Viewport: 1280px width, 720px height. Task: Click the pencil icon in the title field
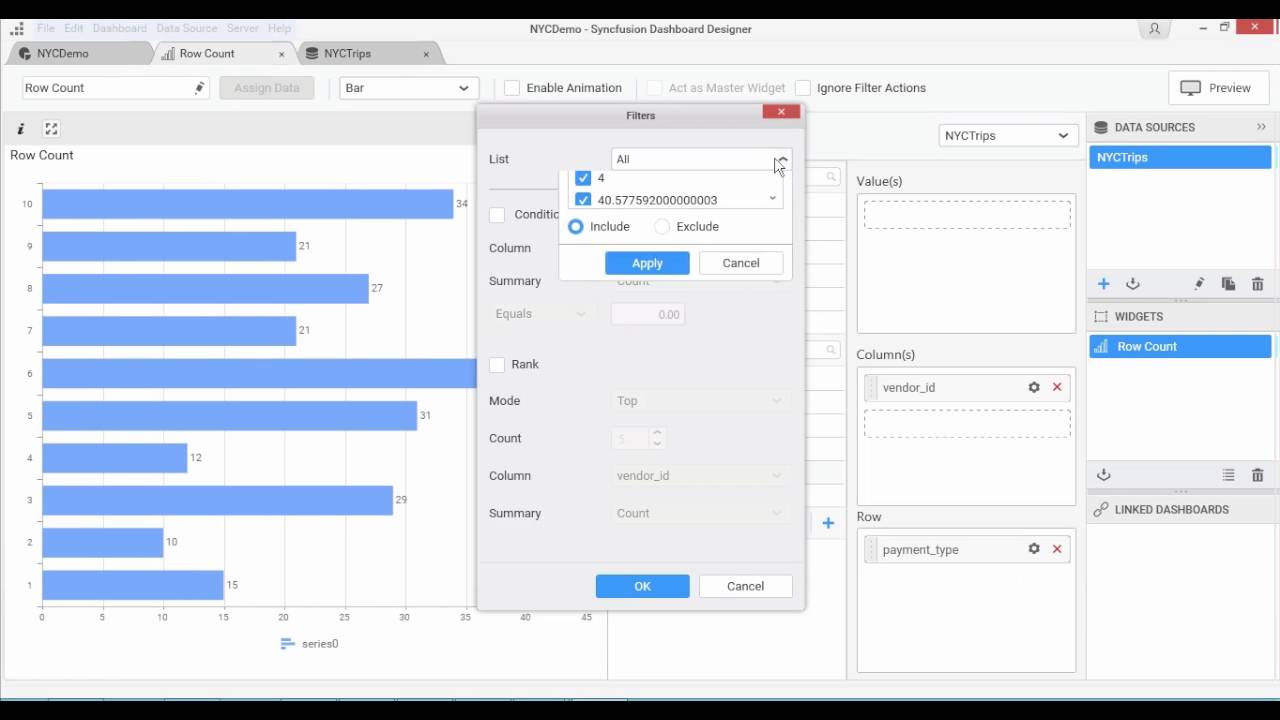(199, 88)
